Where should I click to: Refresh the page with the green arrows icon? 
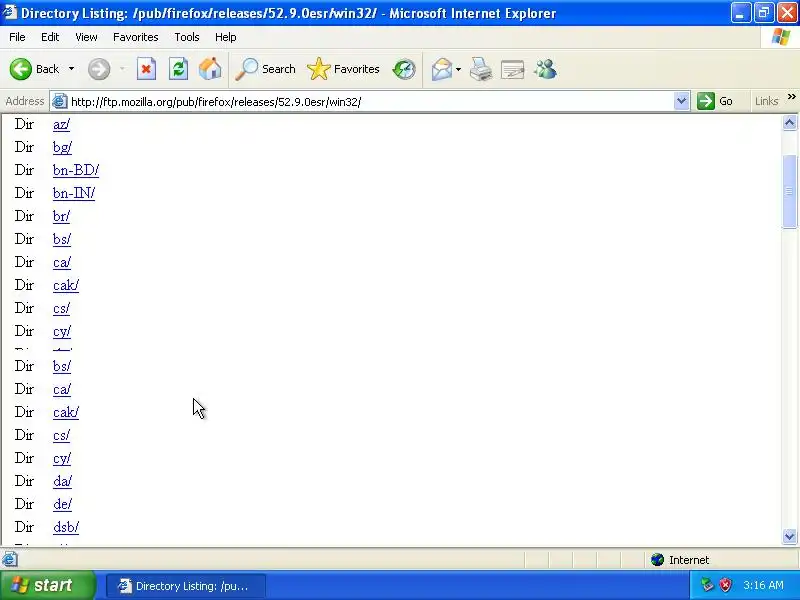[x=178, y=69]
